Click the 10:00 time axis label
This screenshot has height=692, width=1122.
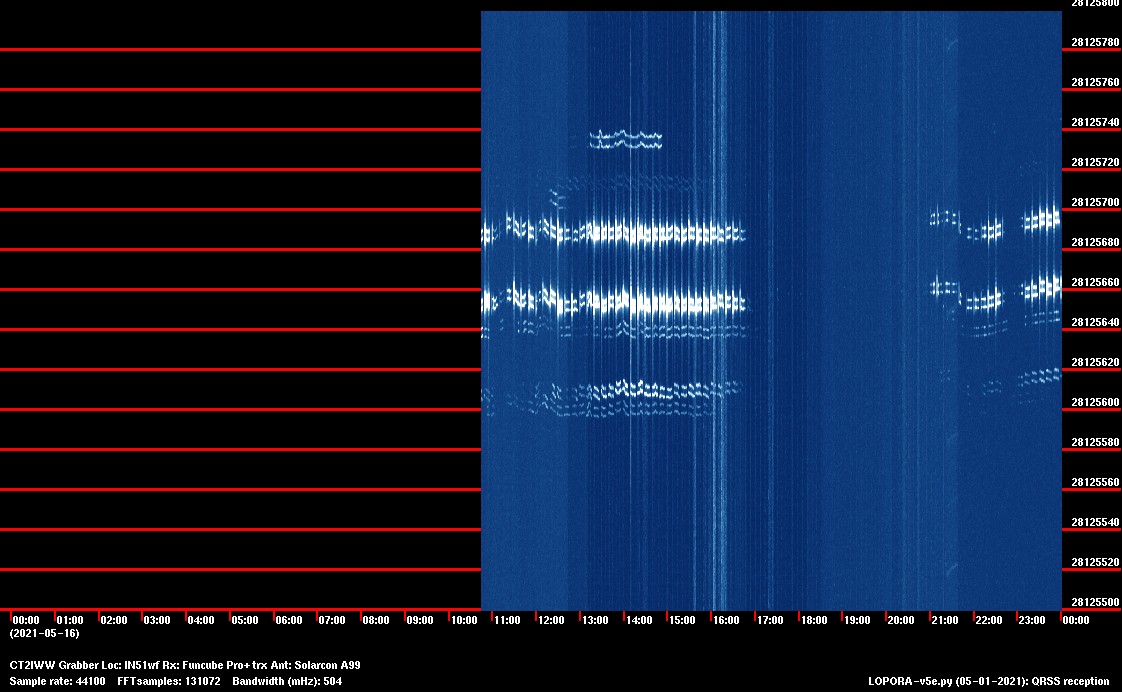pyautogui.click(x=464, y=620)
